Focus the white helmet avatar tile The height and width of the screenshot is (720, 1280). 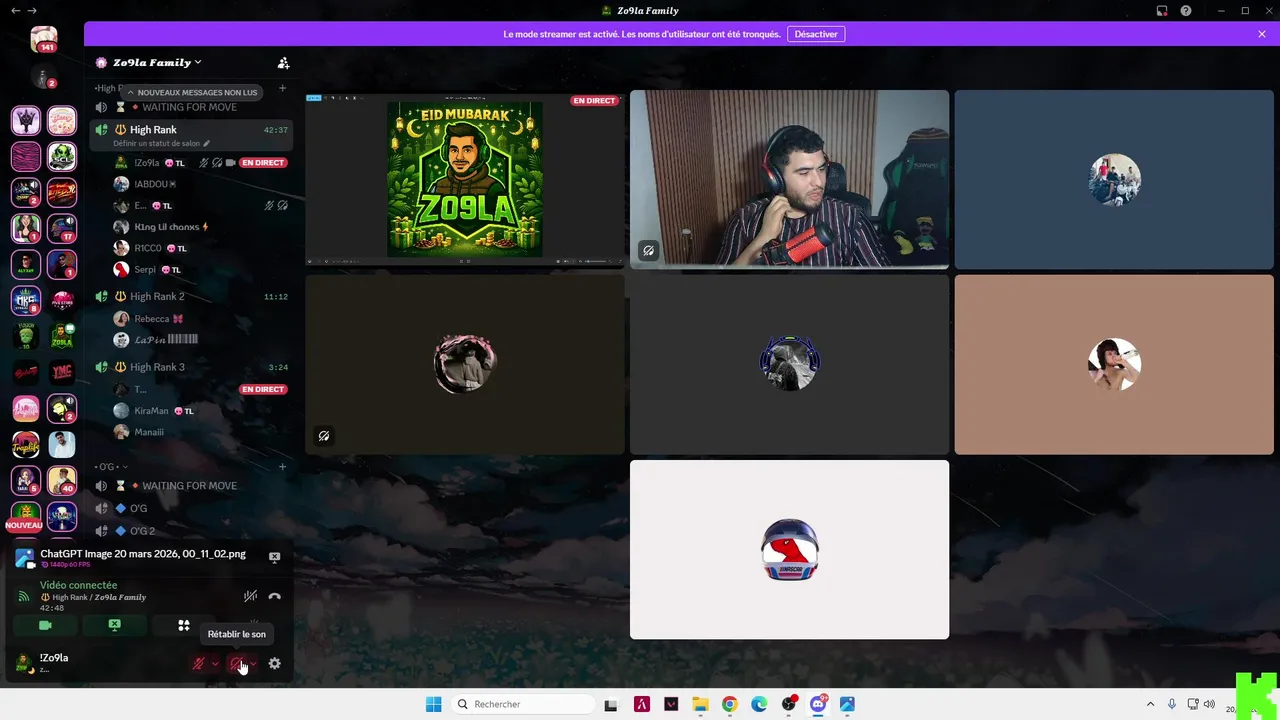point(789,549)
